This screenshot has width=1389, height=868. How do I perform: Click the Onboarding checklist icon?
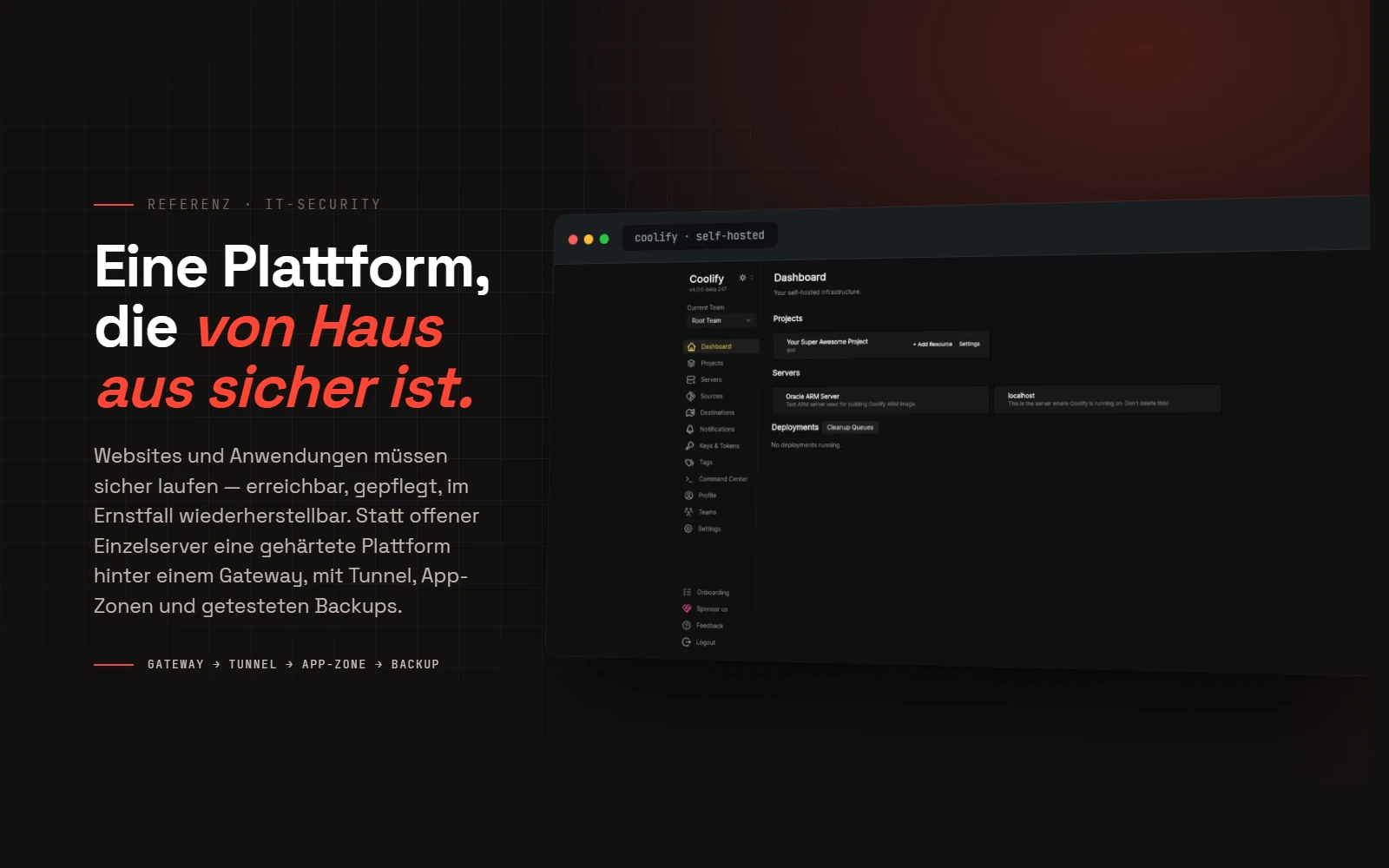click(x=687, y=592)
